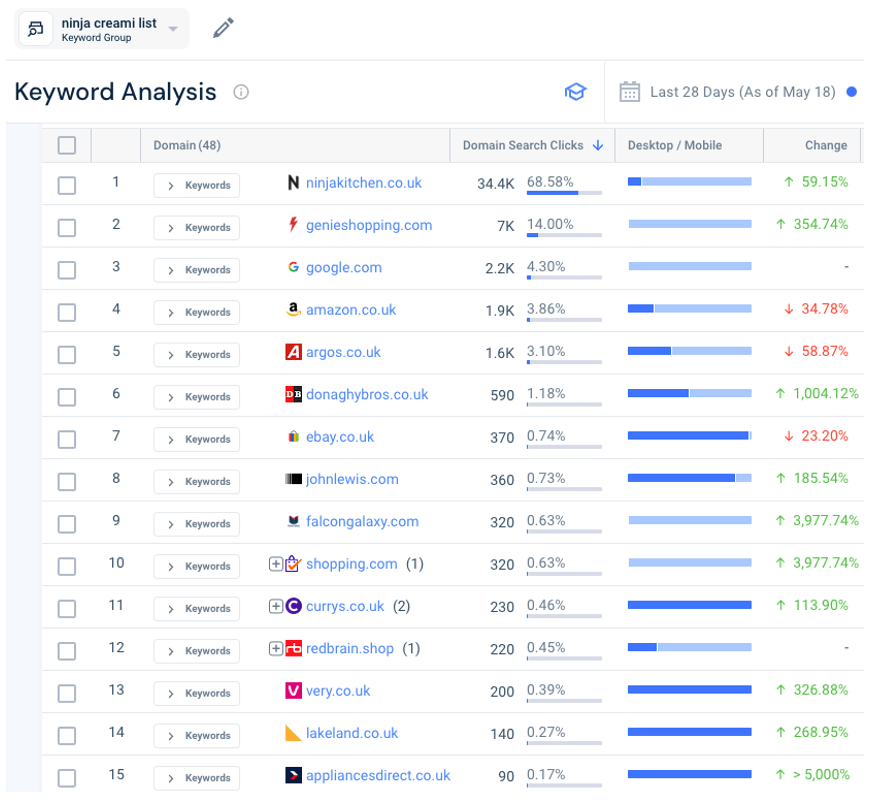Check the checkbox for argos.co.uk row
Screen dimensions: 877x806
pyautogui.click(x=67, y=354)
